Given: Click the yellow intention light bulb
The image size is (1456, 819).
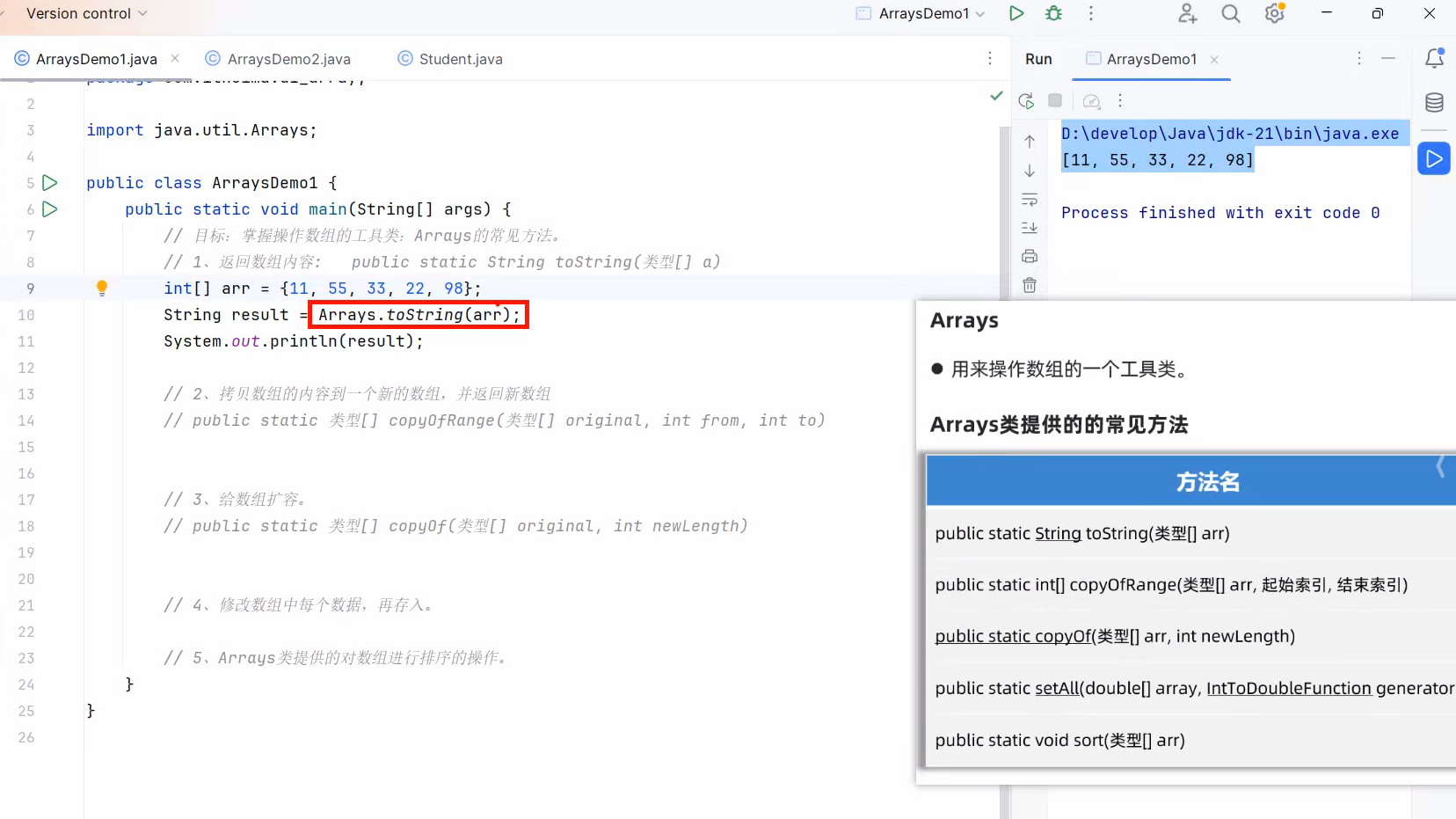Looking at the screenshot, I should point(101,288).
